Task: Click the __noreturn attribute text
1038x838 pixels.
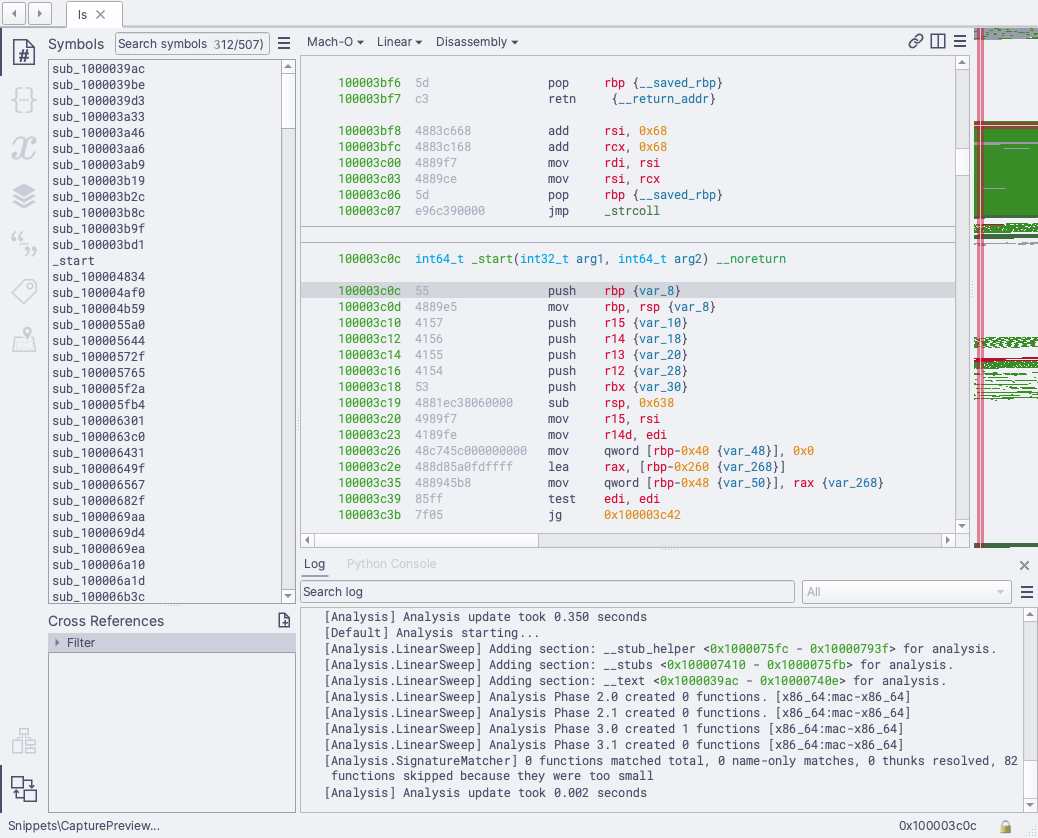Action: (751, 259)
